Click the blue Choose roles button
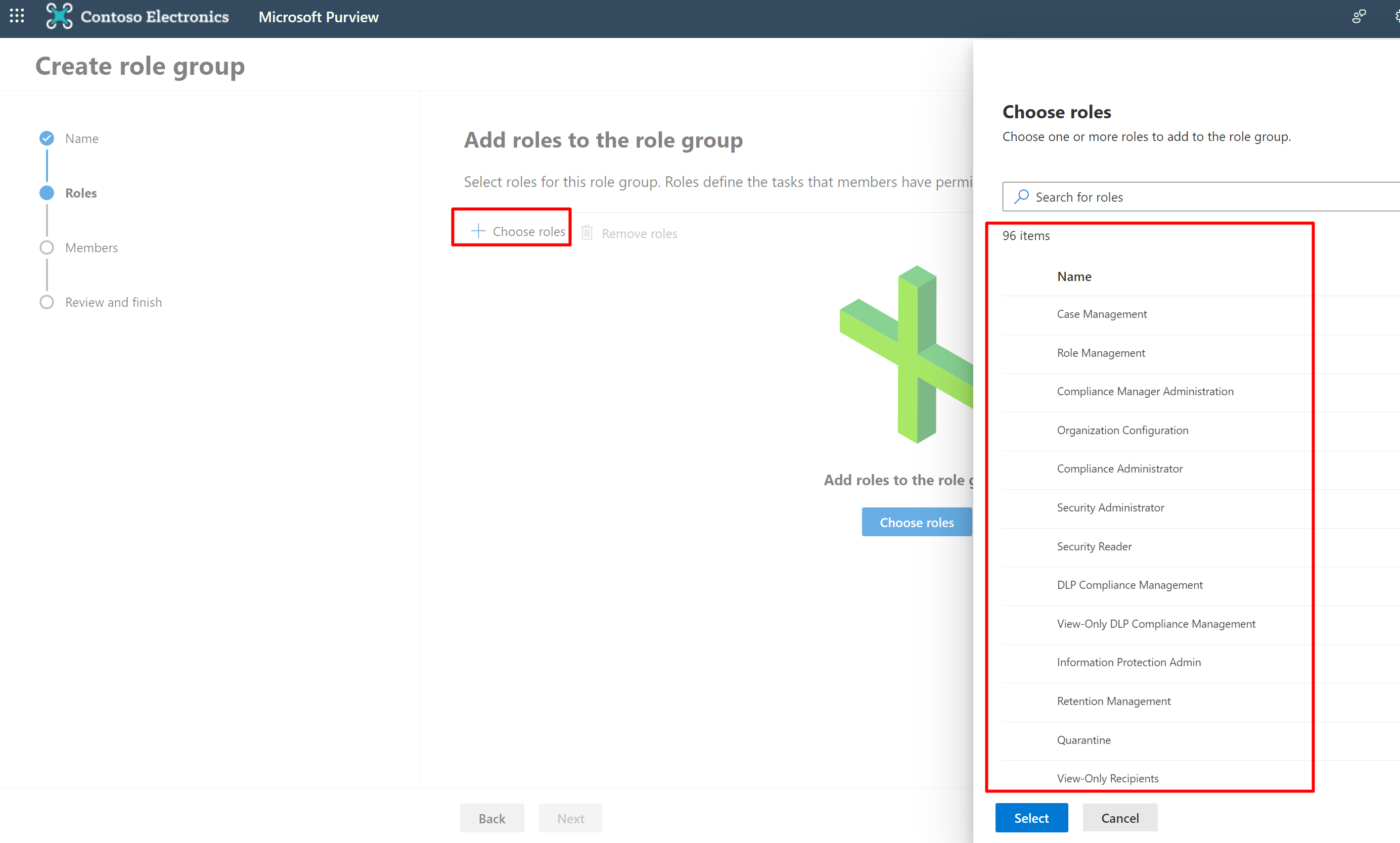The image size is (1400, 843). [x=916, y=522]
